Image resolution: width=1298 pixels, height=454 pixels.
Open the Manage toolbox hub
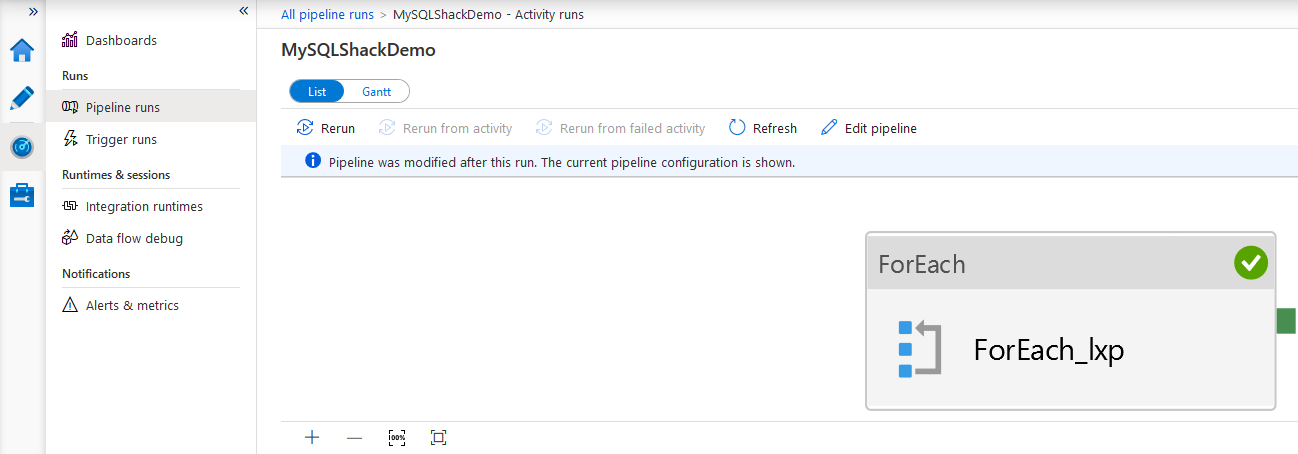22,195
